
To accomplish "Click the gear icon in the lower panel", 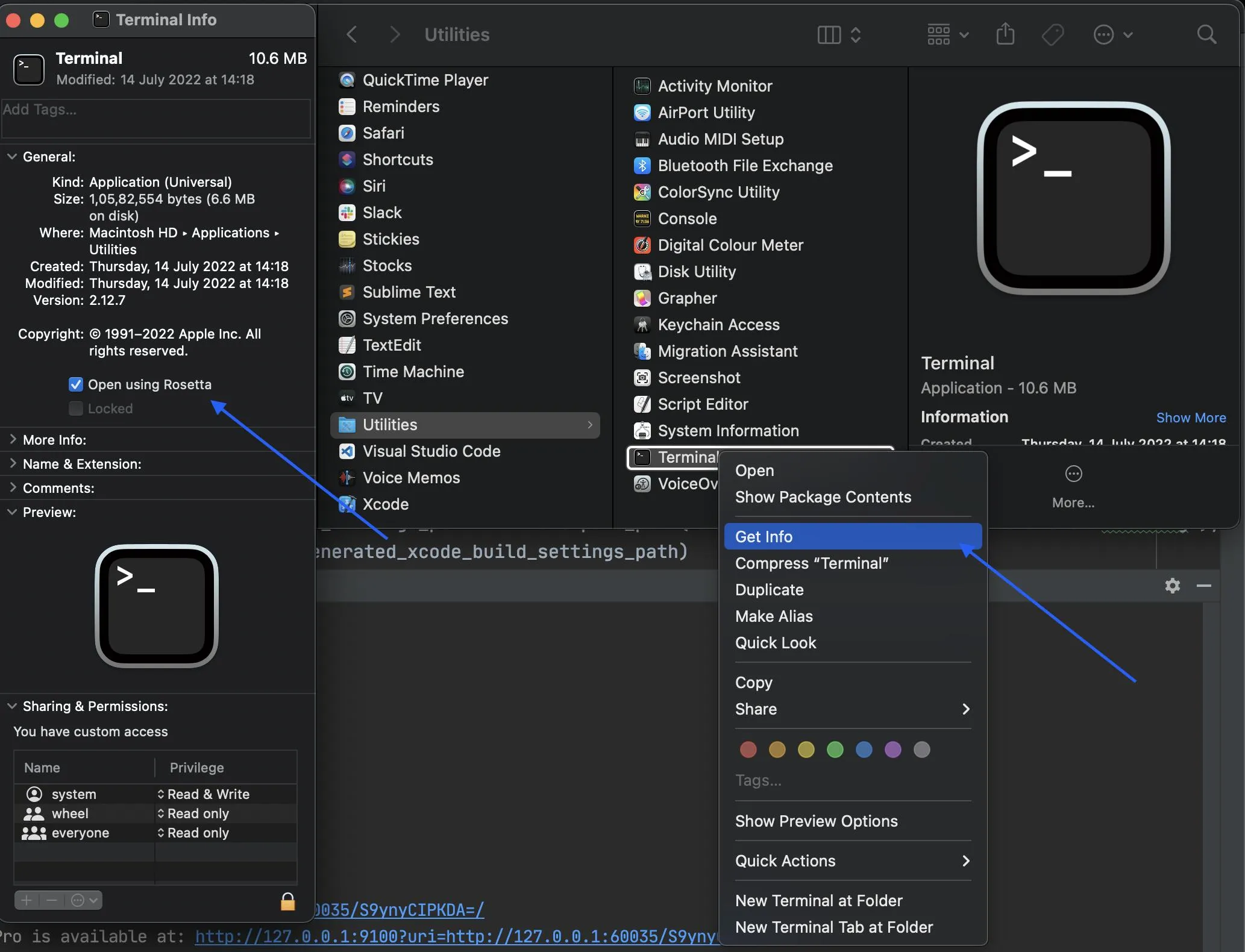I will [x=1172, y=586].
